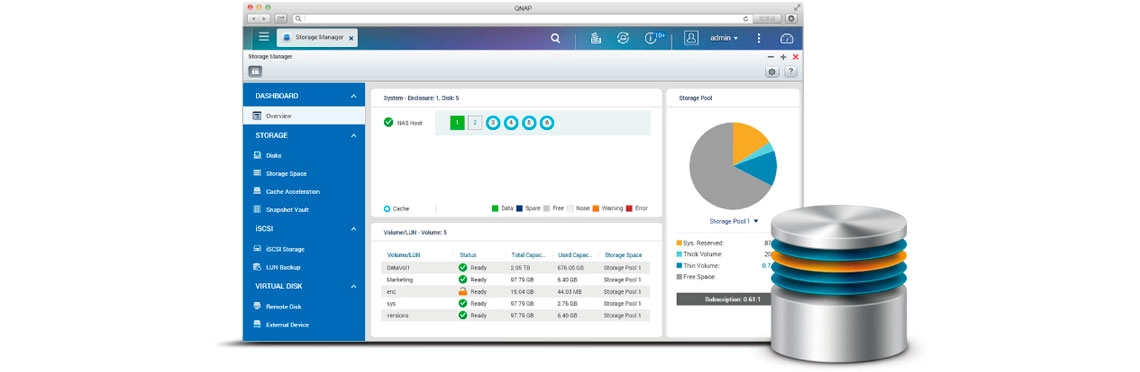Minimize the Storage Manager app window

coord(771,57)
